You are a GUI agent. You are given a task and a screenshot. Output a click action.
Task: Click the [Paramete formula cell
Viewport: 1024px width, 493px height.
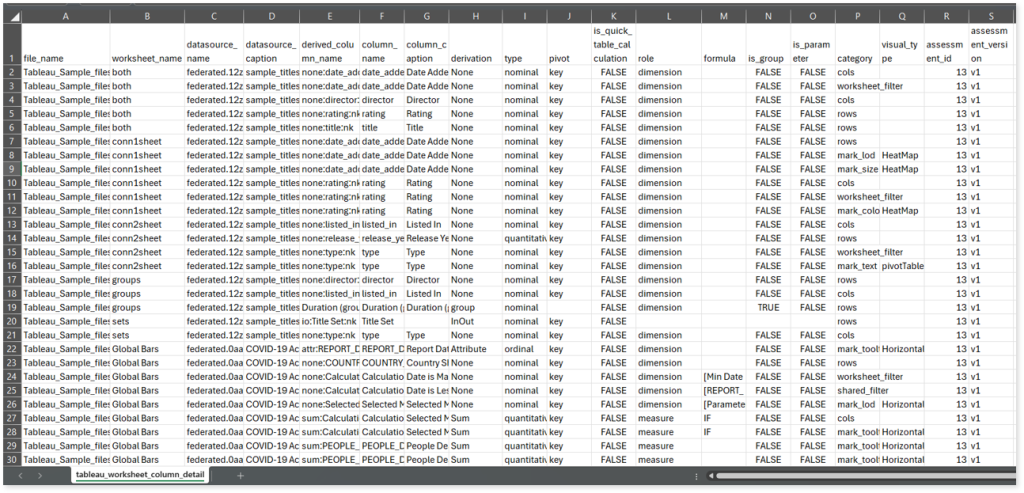point(723,404)
